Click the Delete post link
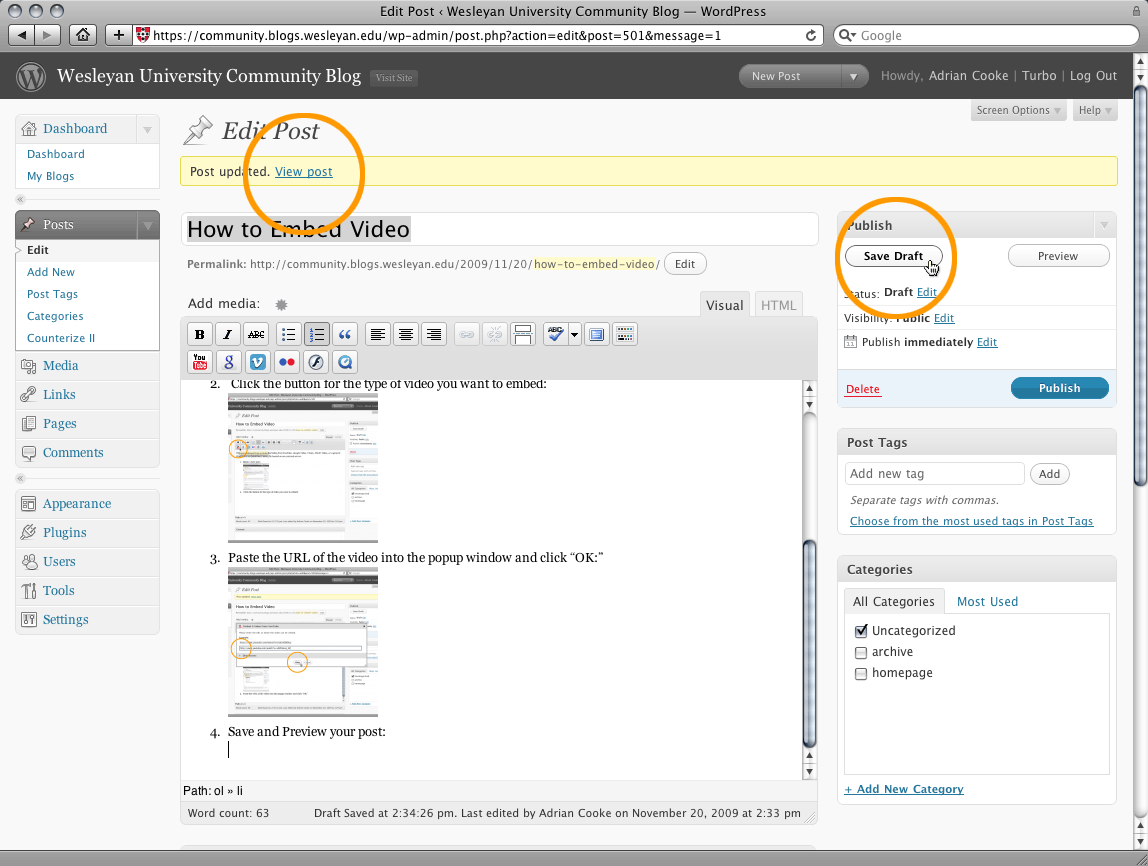The image size is (1148, 866). tap(862, 389)
